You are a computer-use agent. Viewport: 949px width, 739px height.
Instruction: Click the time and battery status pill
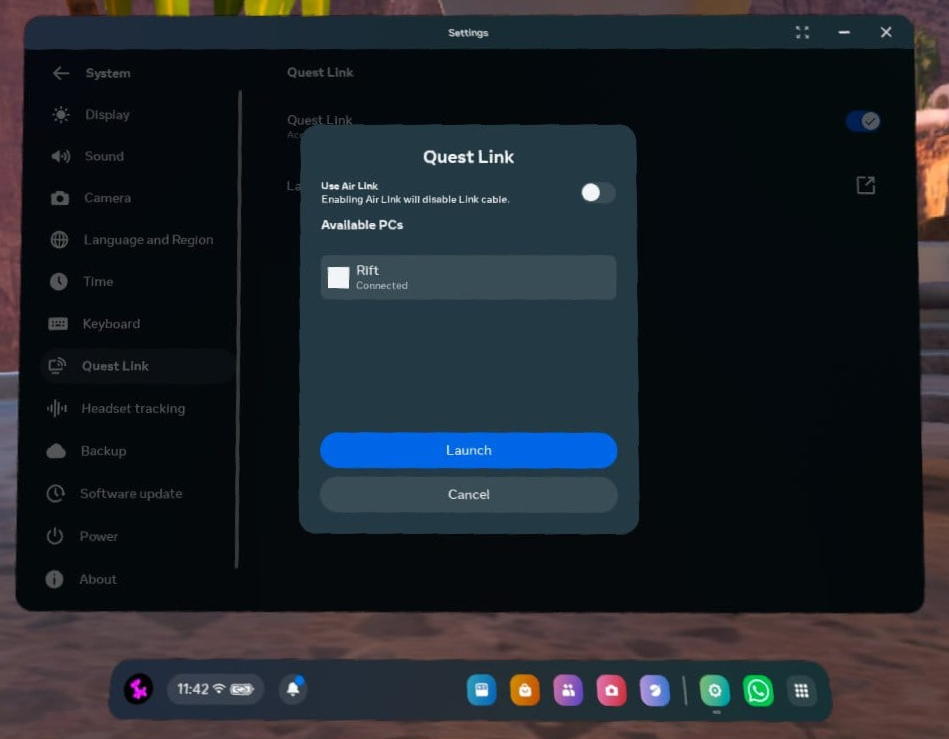(215, 689)
